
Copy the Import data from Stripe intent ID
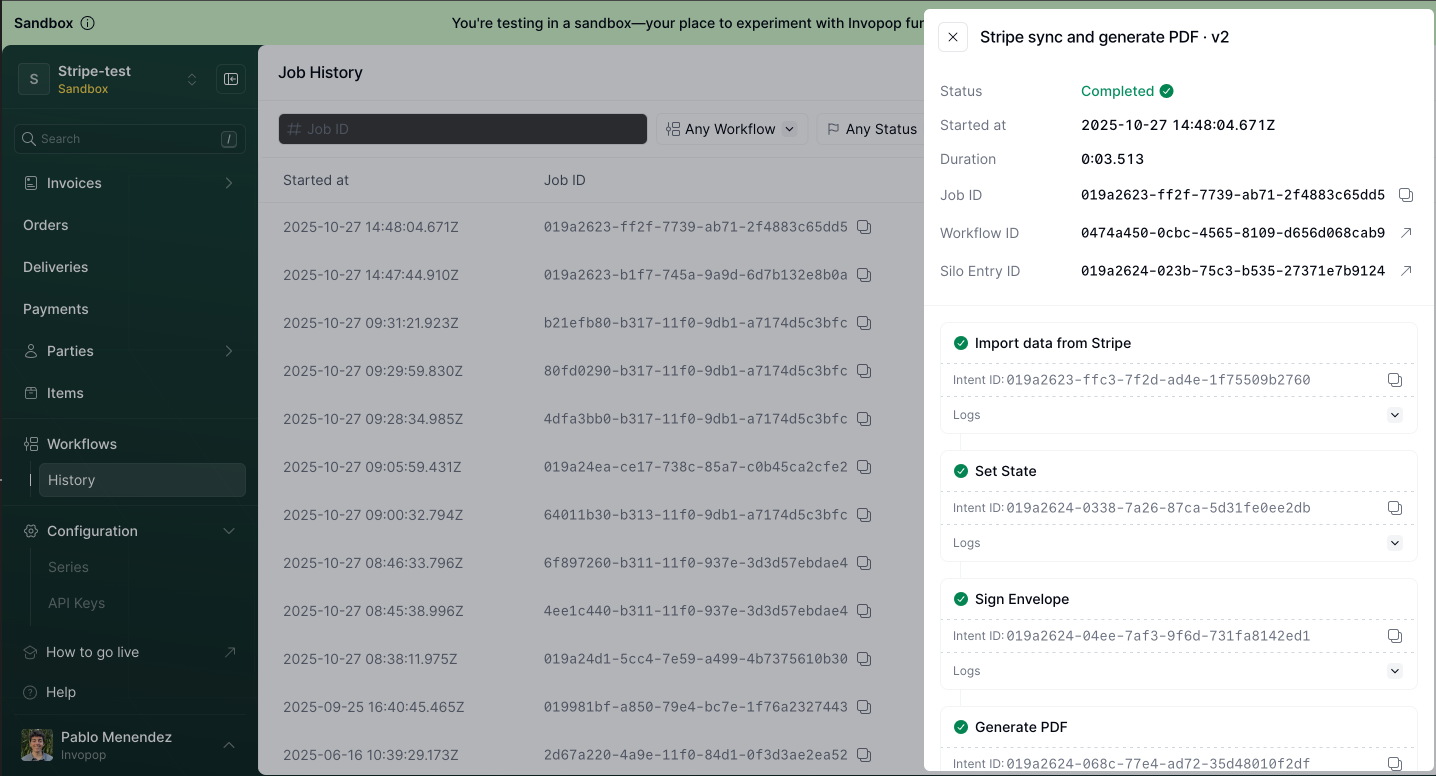pyautogui.click(x=1395, y=380)
